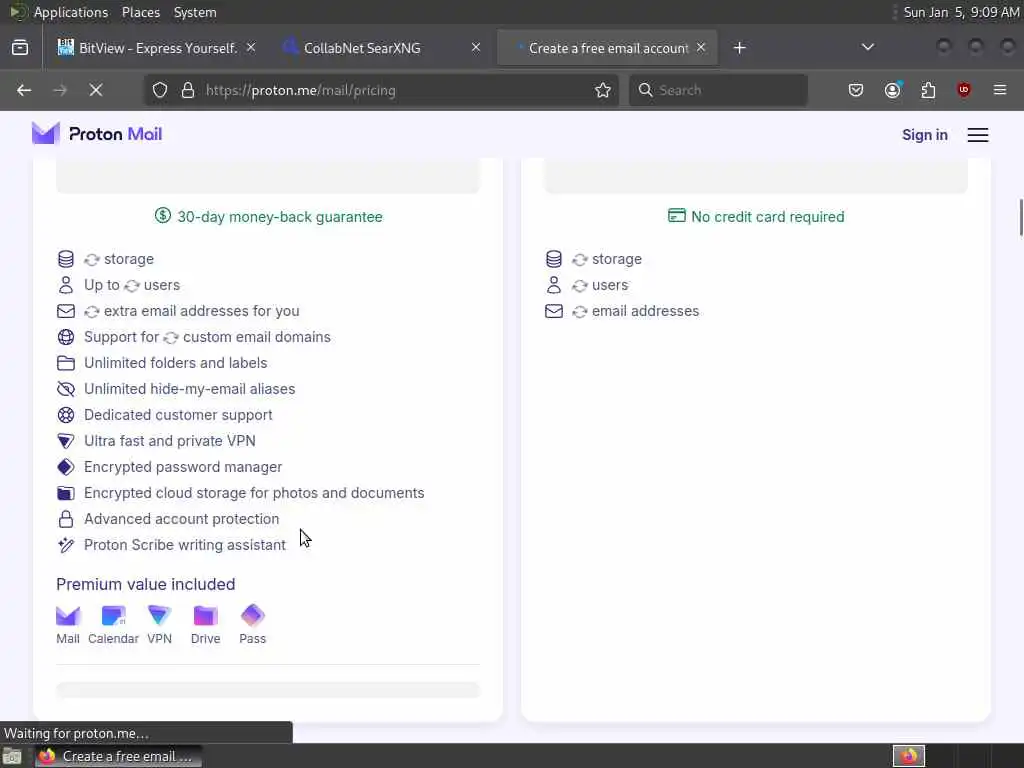The height and width of the screenshot is (768, 1024).
Task: Open the Firefox account icon
Action: point(892,90)
